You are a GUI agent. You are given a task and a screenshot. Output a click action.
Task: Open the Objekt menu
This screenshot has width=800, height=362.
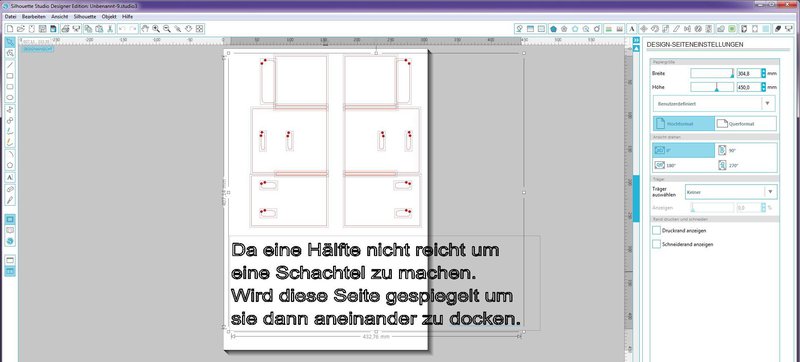point(109,16)
